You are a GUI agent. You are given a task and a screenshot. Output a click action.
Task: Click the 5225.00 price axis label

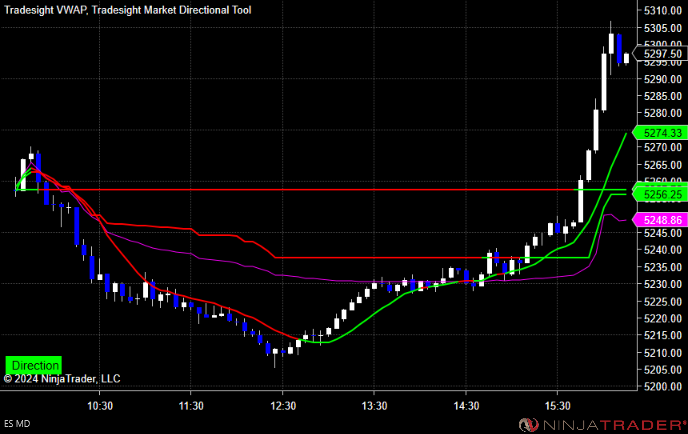(x=663, y=302)
